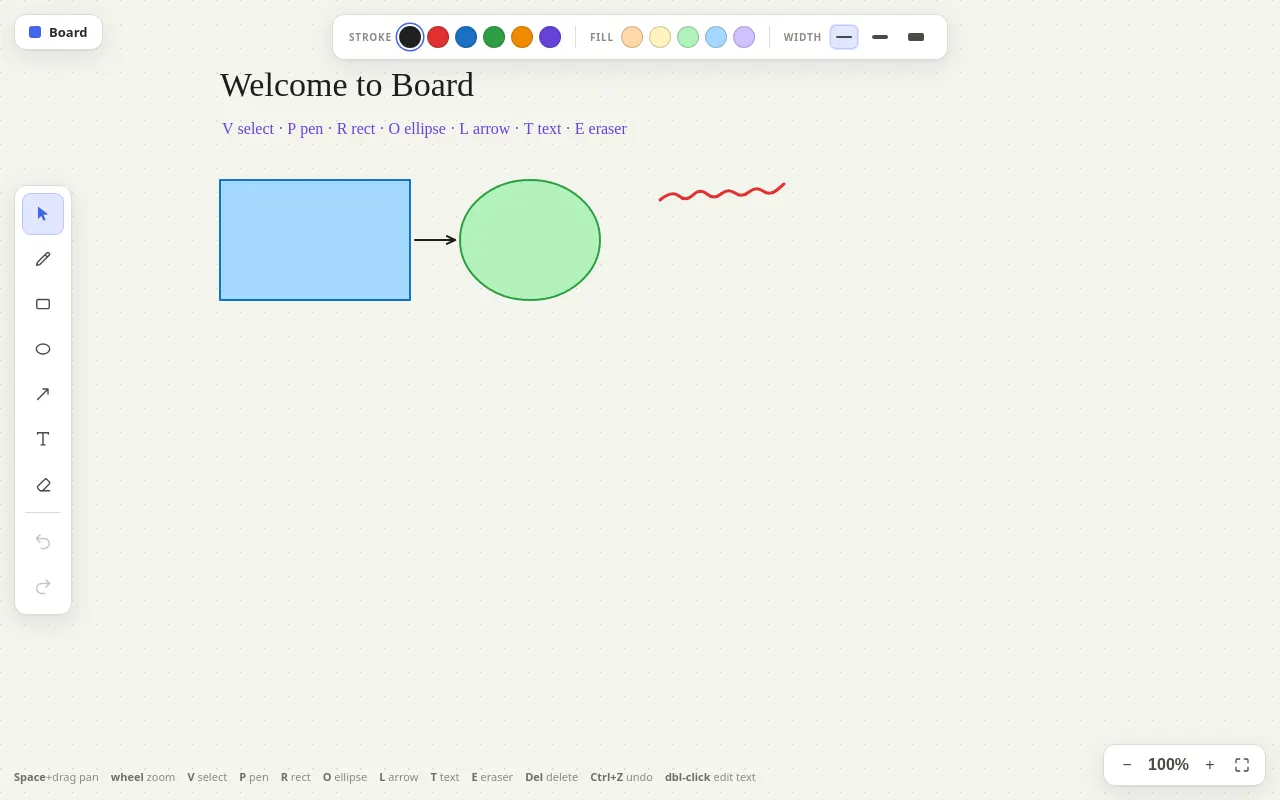
Task: Choose the pale yellow fill color
Action: [x=660, y=37]
